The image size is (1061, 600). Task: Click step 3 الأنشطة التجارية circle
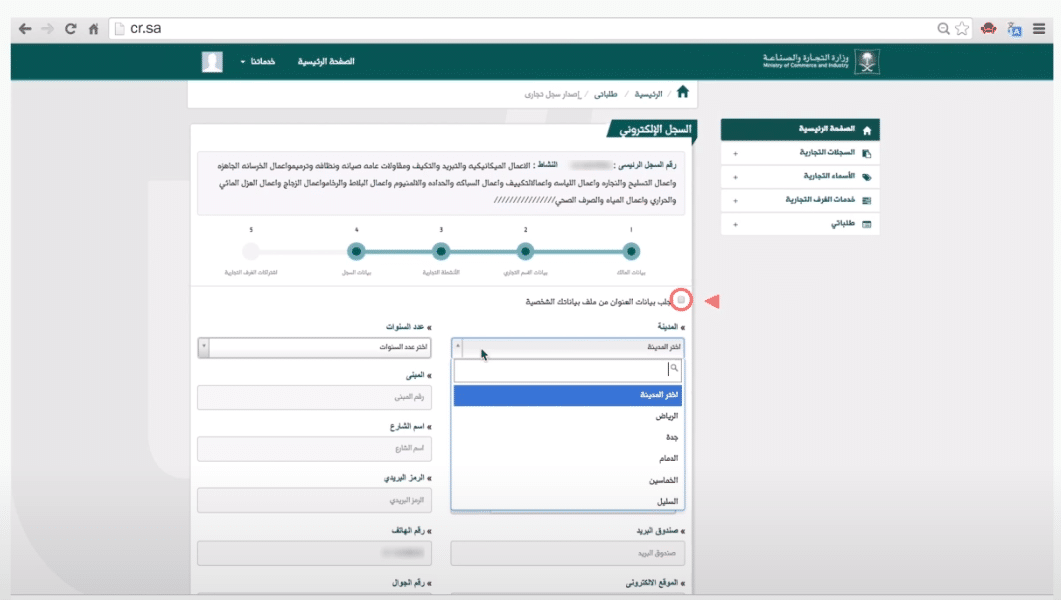coord(441,252)
